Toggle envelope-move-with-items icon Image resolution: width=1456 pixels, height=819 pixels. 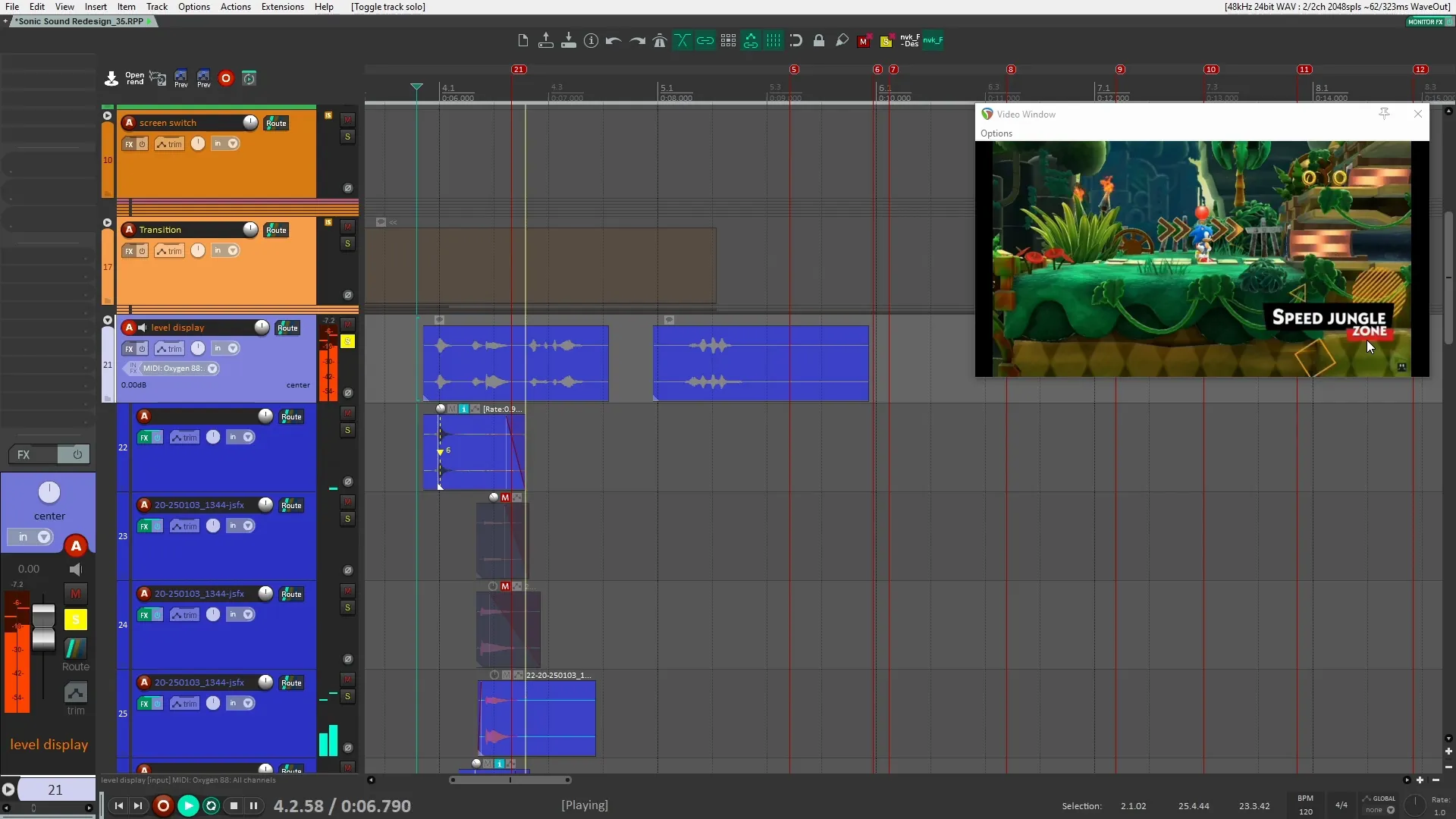[x=751, y=41]
